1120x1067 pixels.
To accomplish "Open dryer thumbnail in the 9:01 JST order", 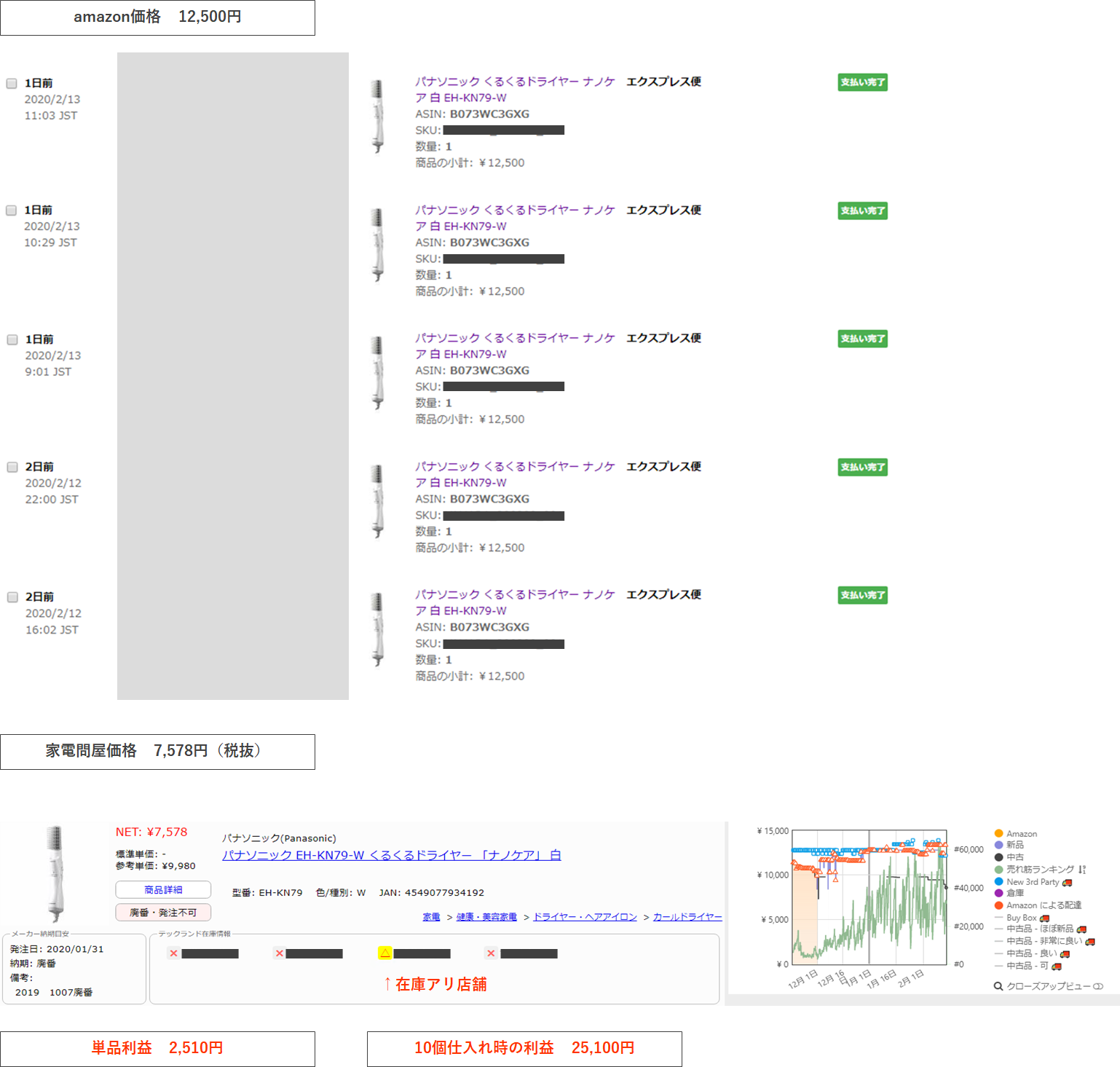I will [x=377, y=373].
